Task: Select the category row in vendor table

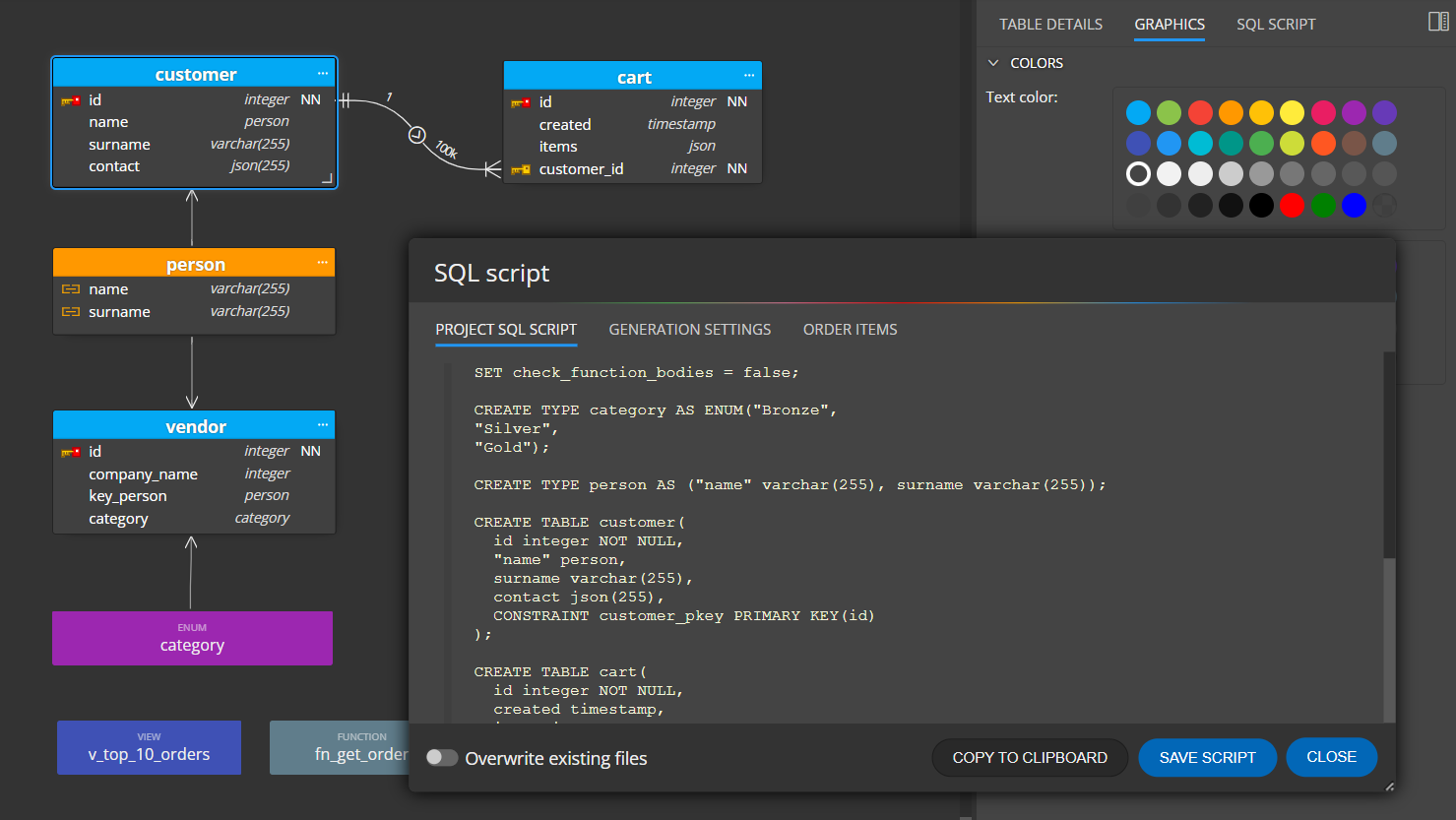Action: pos(194,519)
